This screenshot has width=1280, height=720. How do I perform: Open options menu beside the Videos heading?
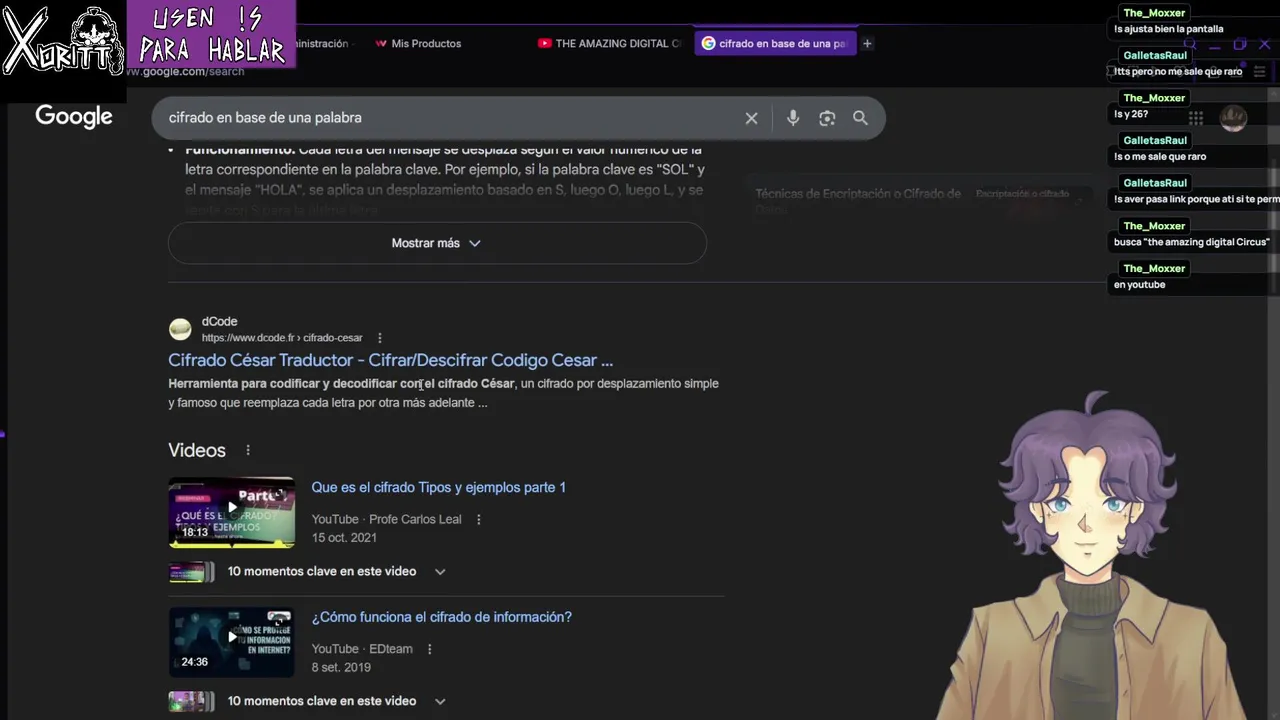[248, 450]
